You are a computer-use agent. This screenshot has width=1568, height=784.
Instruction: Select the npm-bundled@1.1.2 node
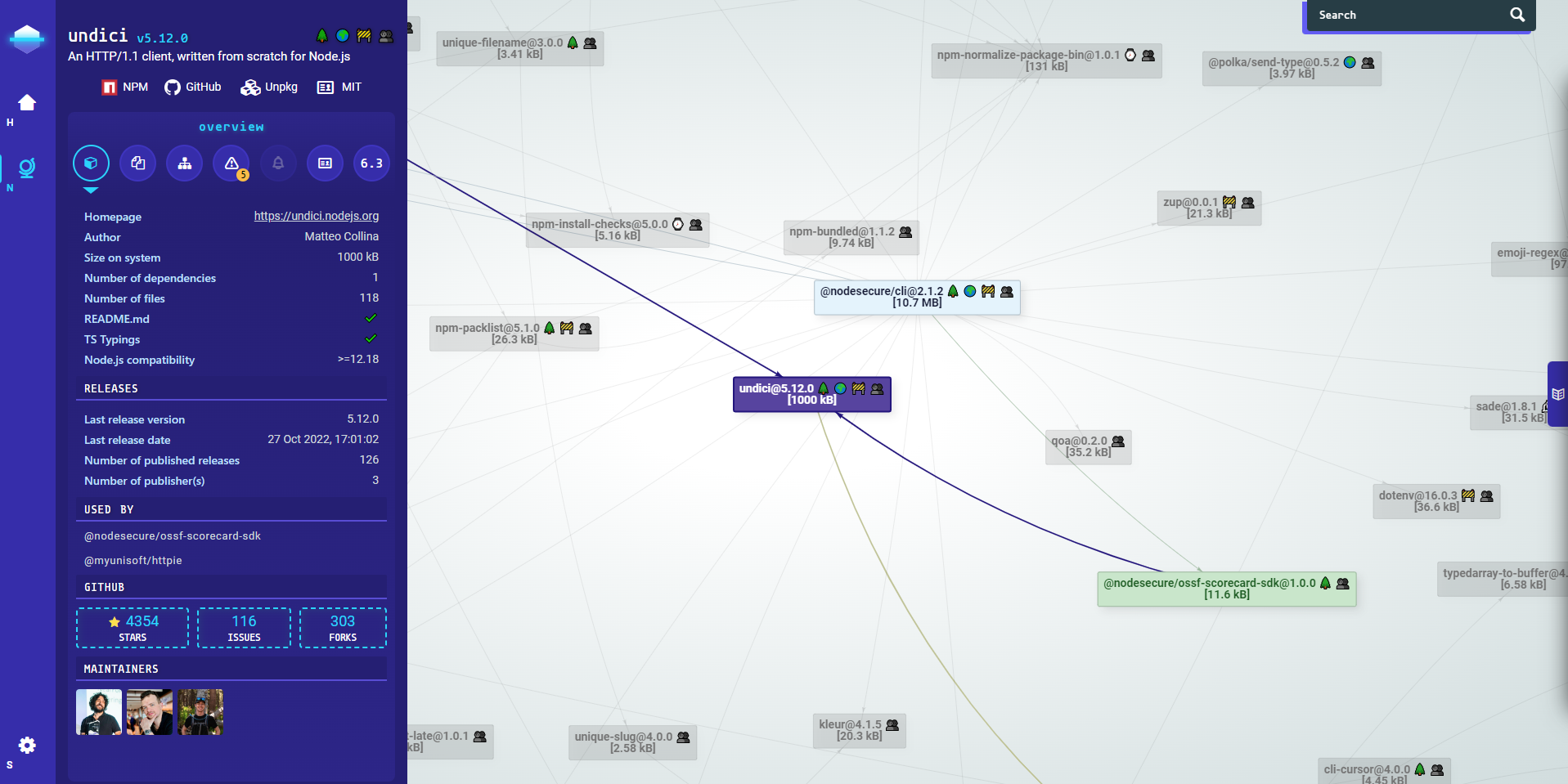[x=851, y=237]
